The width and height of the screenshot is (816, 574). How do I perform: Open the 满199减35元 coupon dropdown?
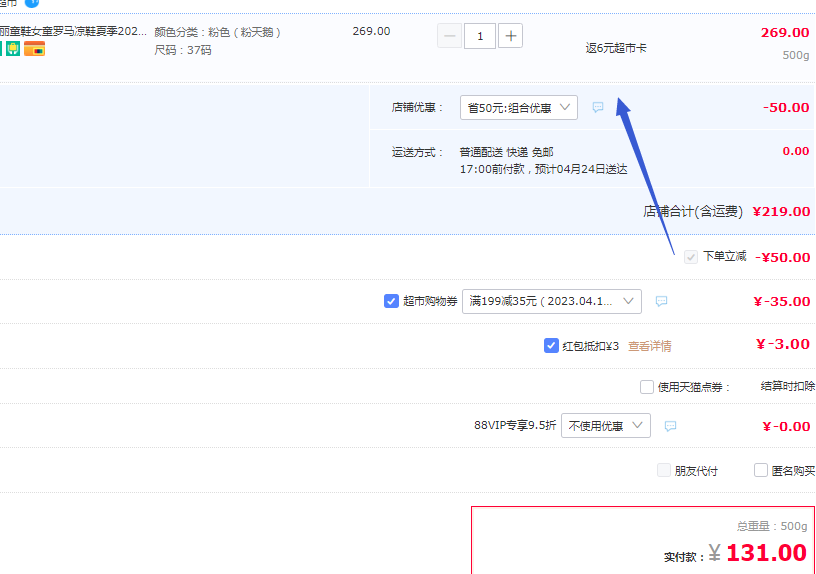coord(552,301)
